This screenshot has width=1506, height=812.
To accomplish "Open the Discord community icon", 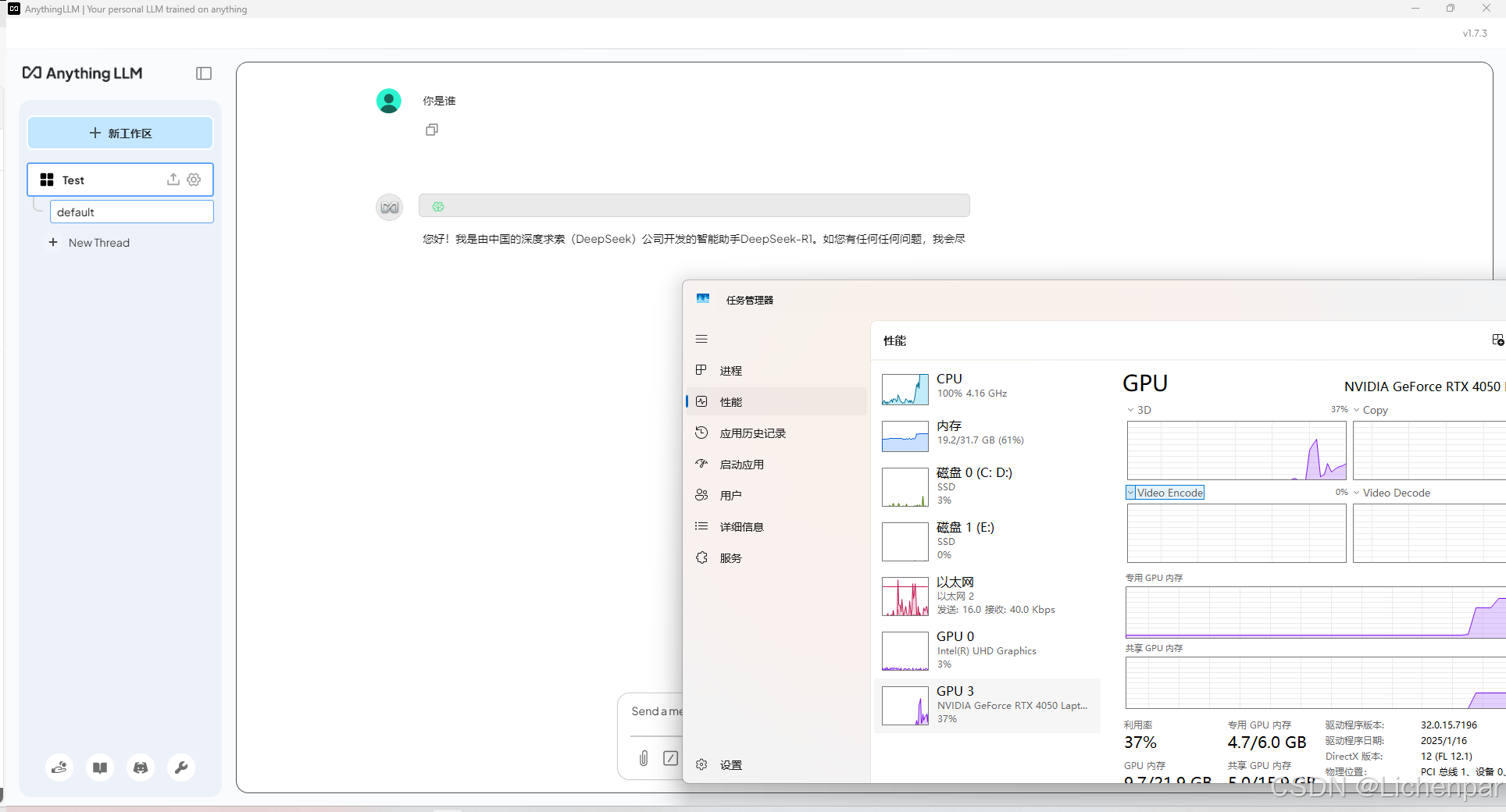I will (141, 767).
